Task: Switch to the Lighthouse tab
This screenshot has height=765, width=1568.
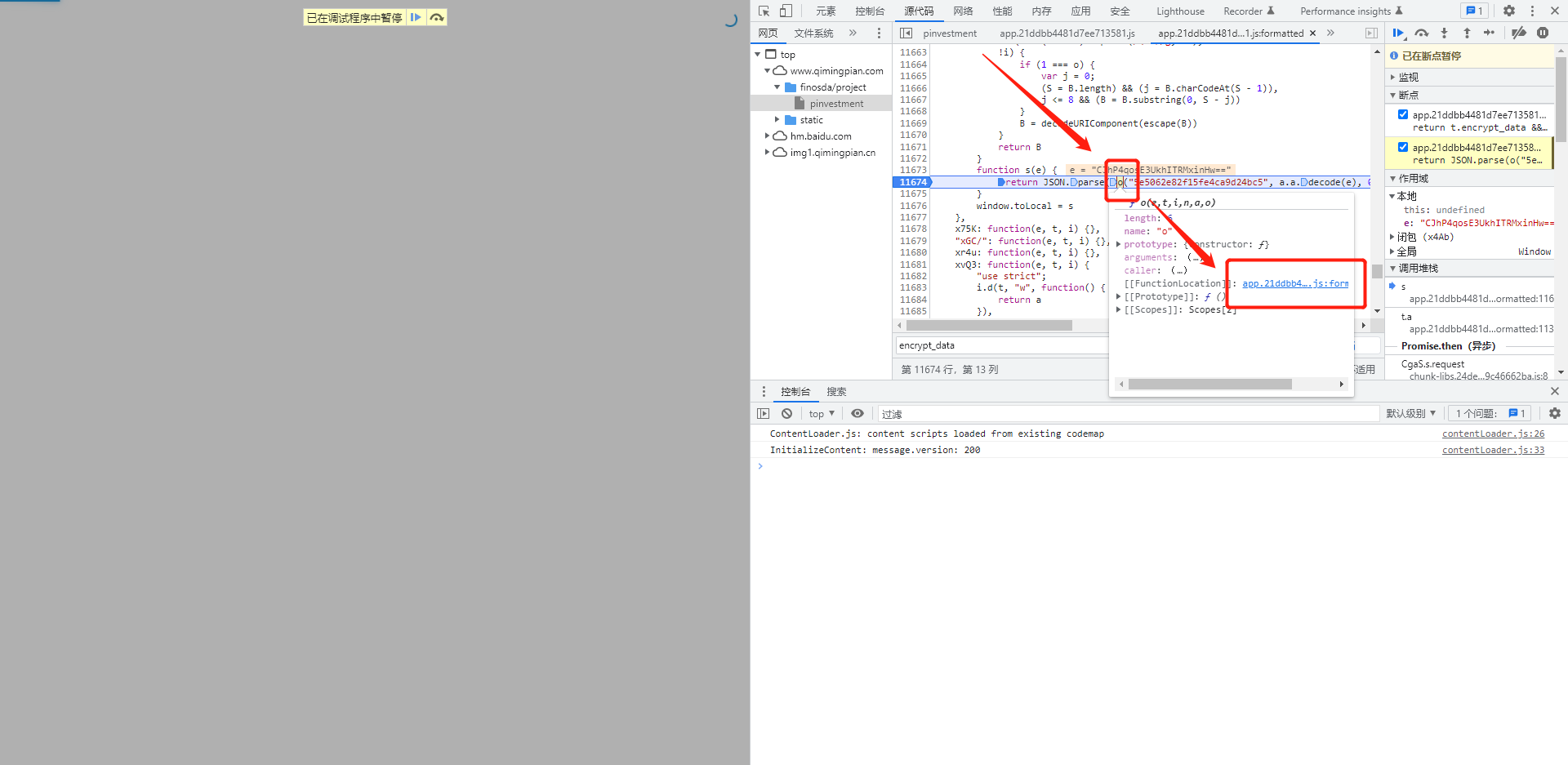Action: click(1180, 11)
